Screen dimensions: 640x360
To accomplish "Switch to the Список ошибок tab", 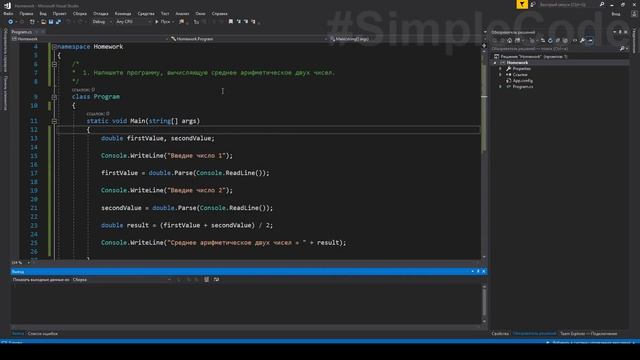I will click(43, 334).
